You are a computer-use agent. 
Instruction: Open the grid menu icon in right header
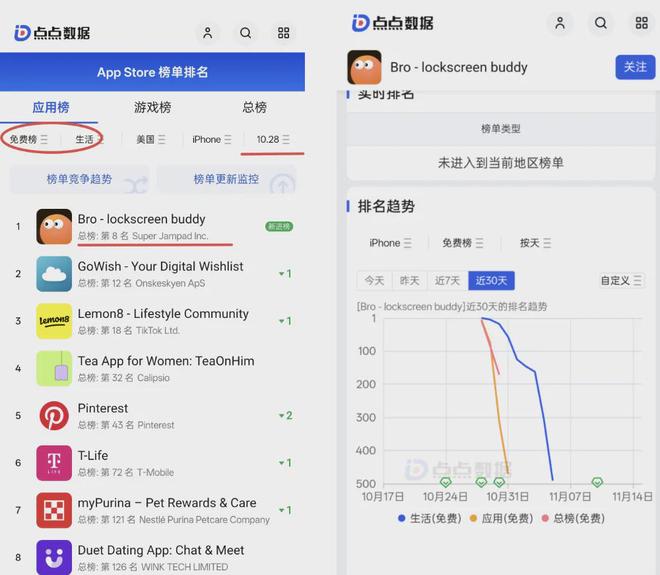[x=641, y=23]
